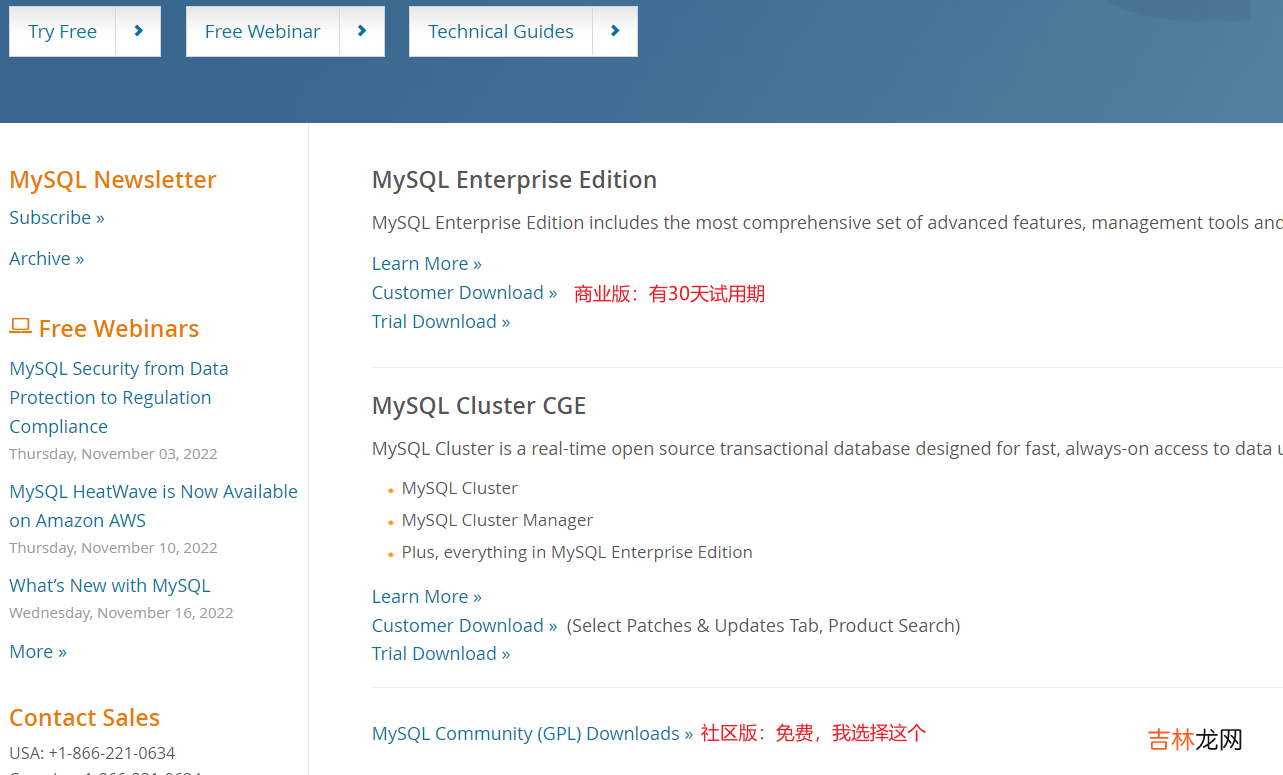Click Learn More under MySQL Cluster CGE
The height and width of the screenshot is (775, 1283).
point(427,596)
